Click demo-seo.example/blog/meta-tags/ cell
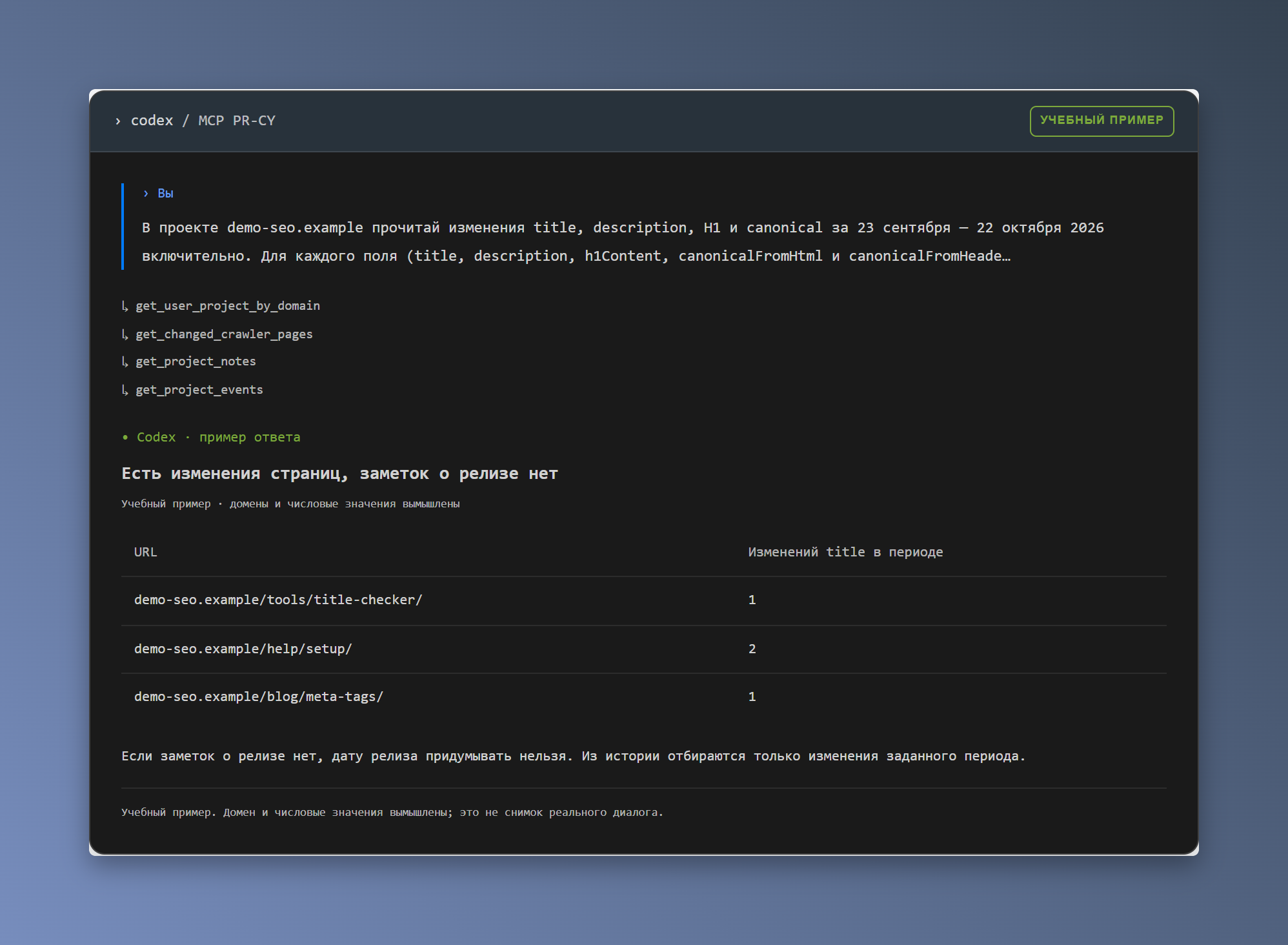The image size is (1288, 945). [259, 696]
